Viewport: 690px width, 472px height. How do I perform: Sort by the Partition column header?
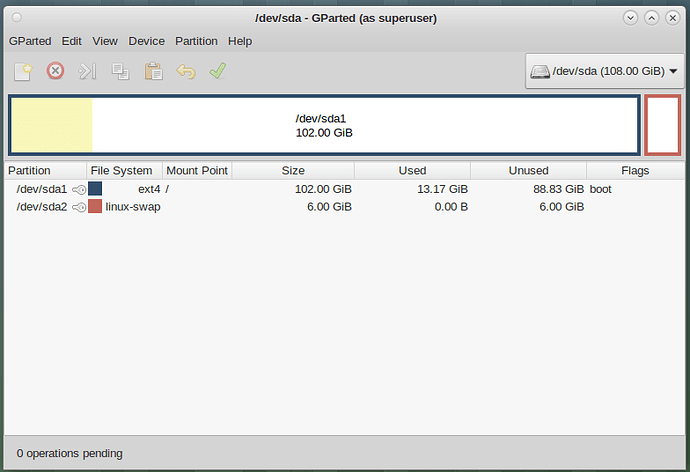coord(45,171)
